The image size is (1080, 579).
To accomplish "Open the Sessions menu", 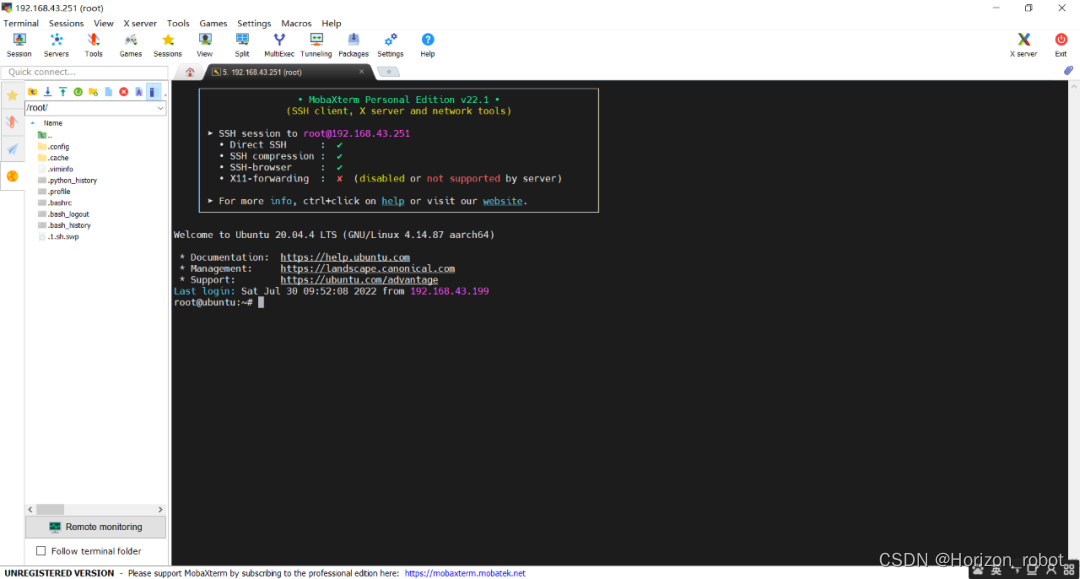I will (66, 23).
